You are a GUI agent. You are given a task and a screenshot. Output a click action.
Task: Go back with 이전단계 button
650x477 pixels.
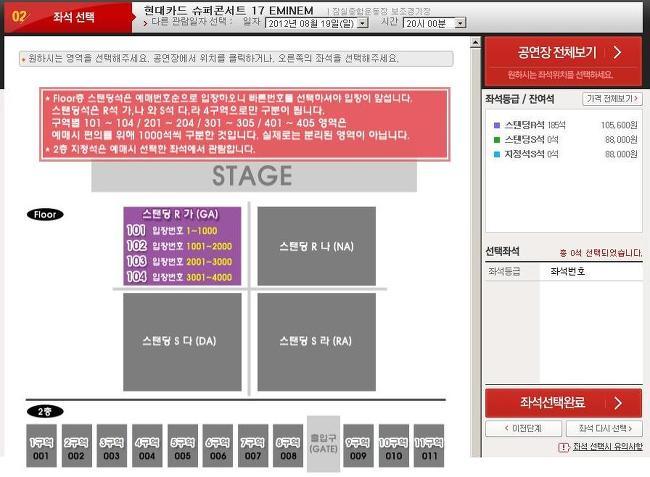[523, 429]
